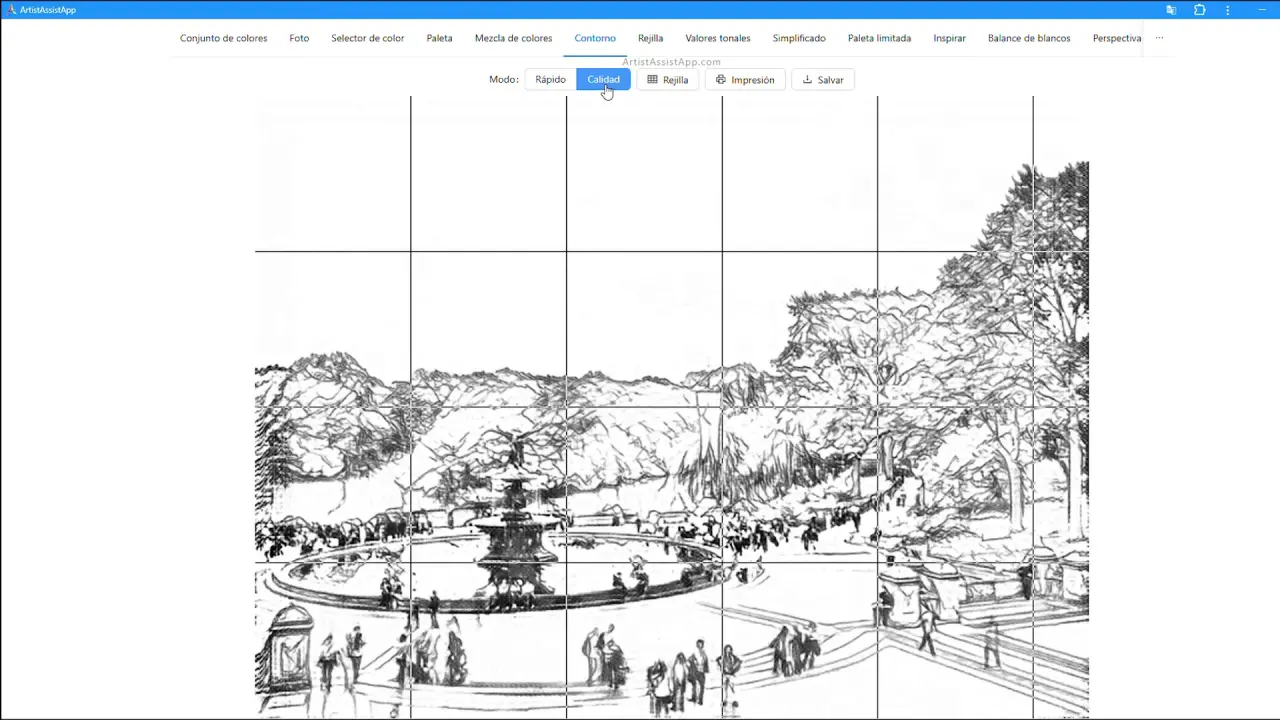
Task: Click the translate icon in title bar
Action: pyautogui.click(x=1171, y=10)
